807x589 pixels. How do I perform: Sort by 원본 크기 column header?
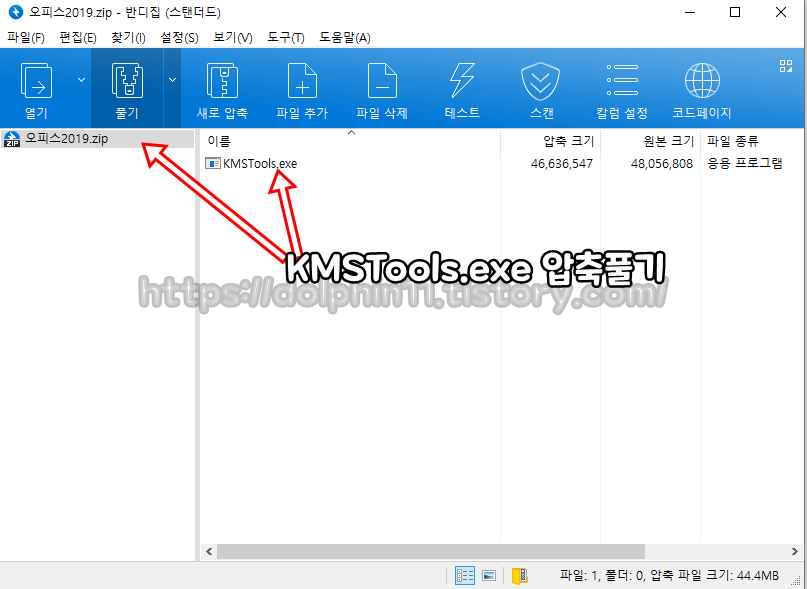point(651,141)
